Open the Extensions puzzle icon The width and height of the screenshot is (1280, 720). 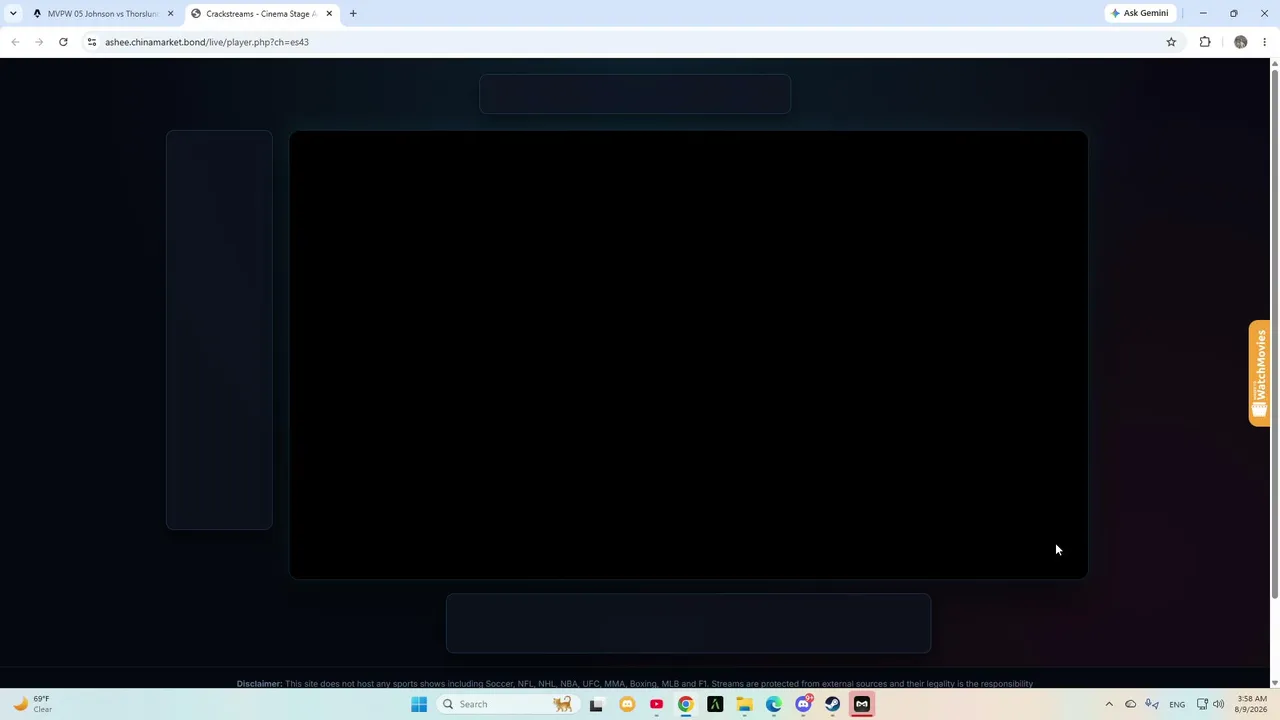(1205, 42)
